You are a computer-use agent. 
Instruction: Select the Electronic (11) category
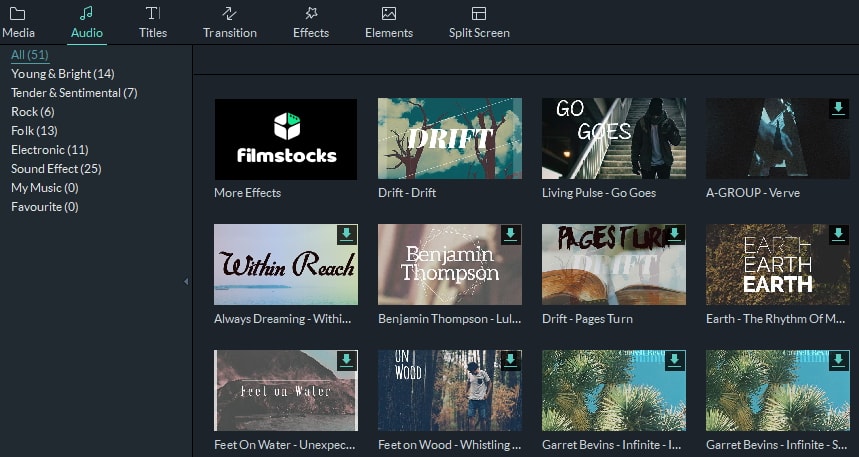click(49, 150)
